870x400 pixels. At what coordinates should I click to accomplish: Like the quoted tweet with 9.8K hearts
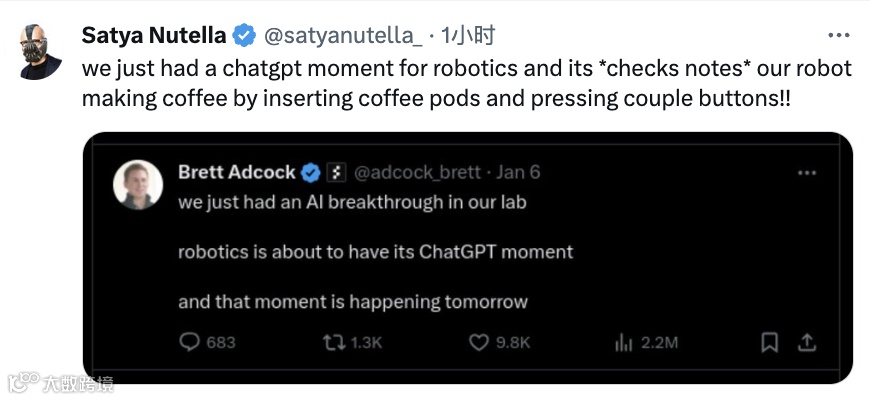coord(479,343)
